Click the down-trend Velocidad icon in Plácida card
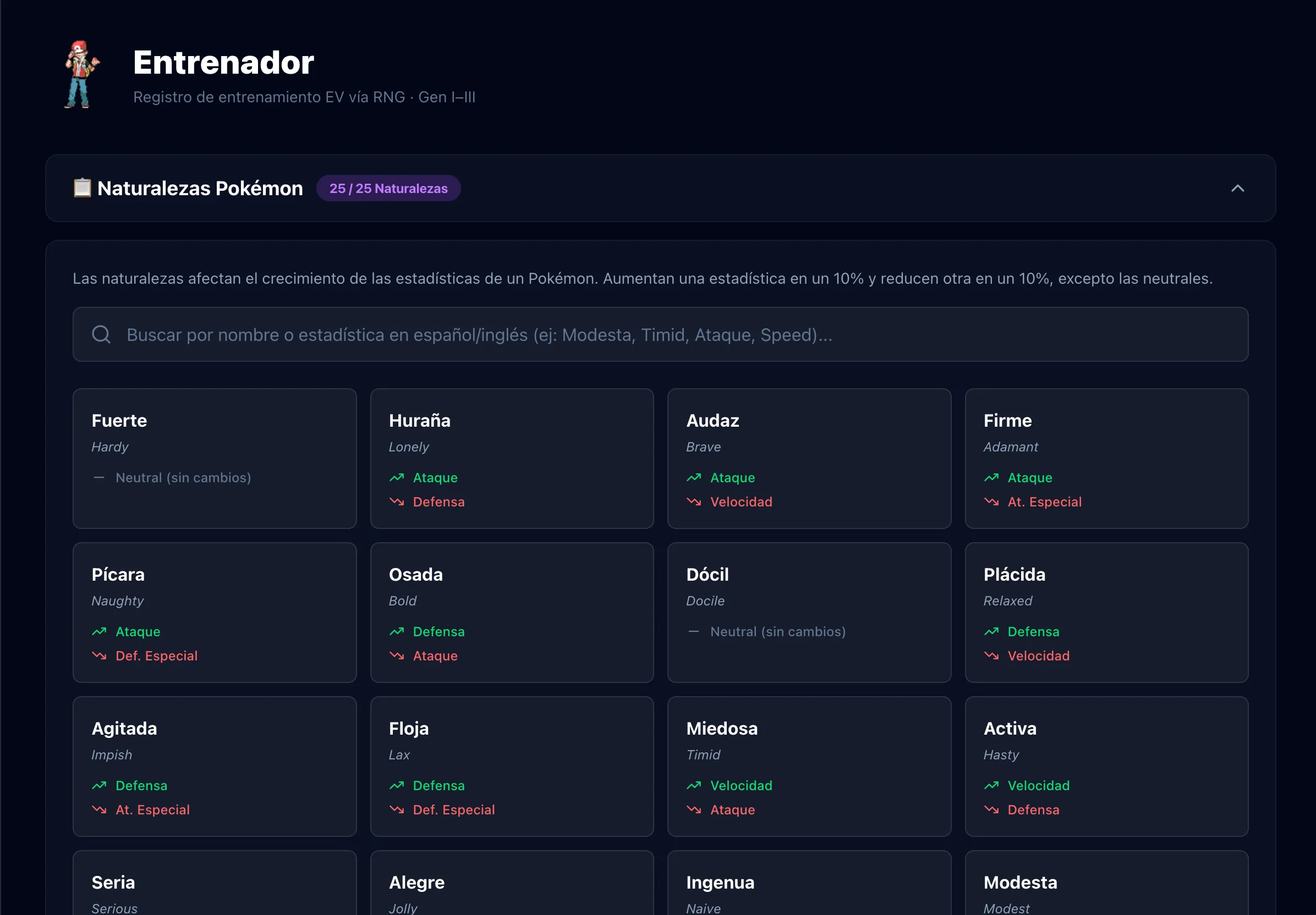This screenshot has width=1316, height=915. point(991,655)
